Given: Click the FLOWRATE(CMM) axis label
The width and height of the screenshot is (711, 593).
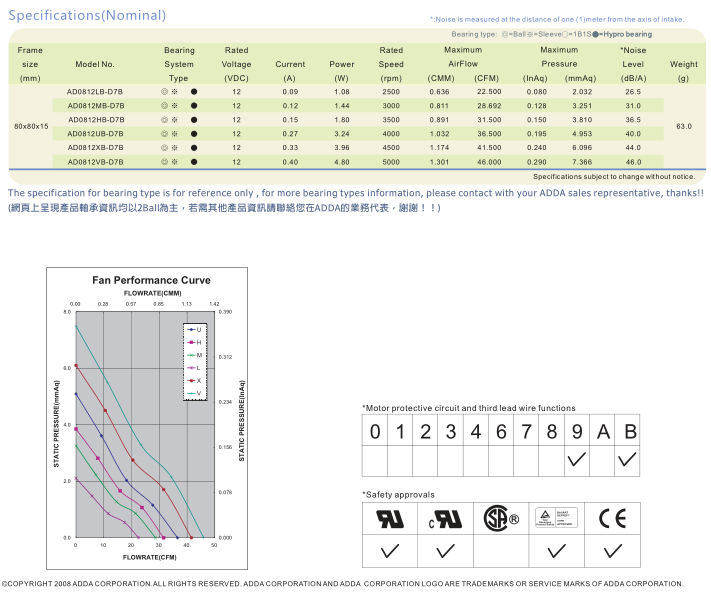Looking at the screenshot, I should tap(153, 293).
